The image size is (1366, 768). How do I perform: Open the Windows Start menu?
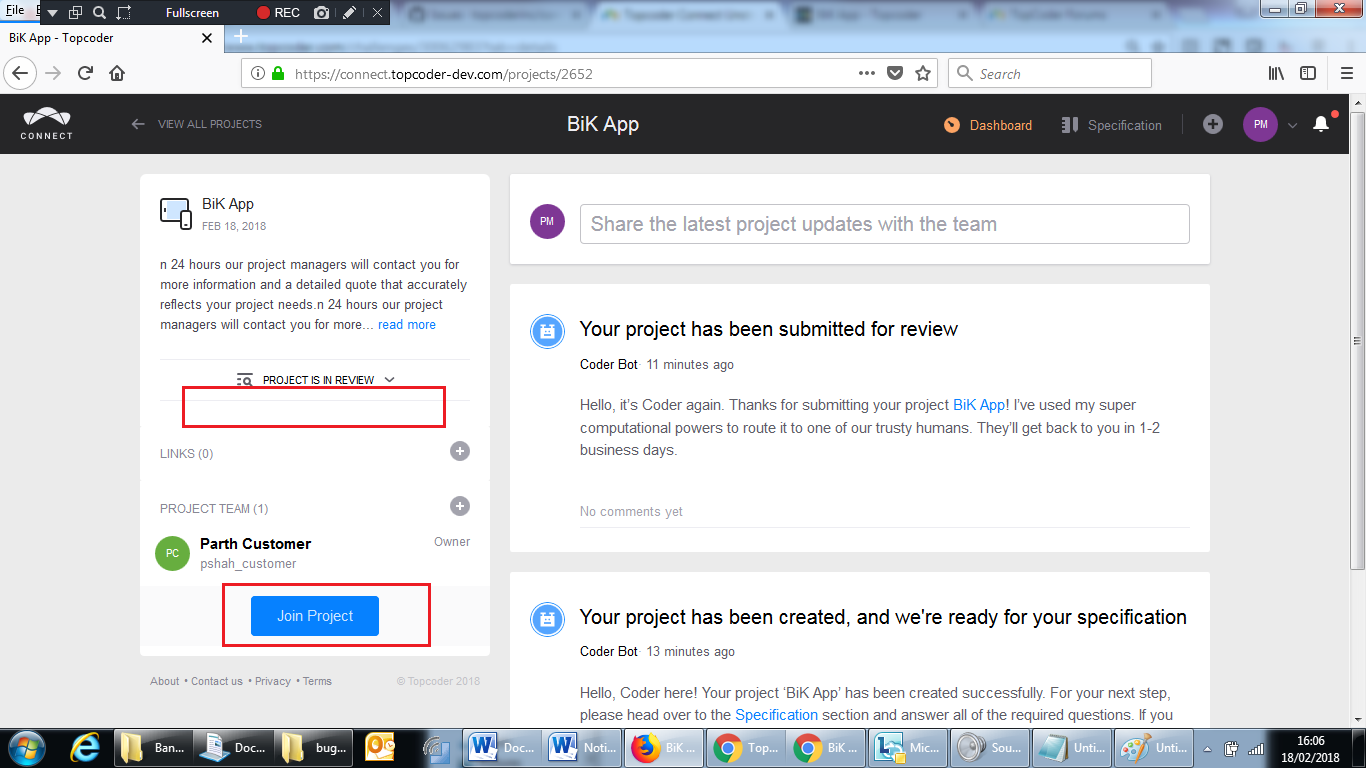(27, 747)
